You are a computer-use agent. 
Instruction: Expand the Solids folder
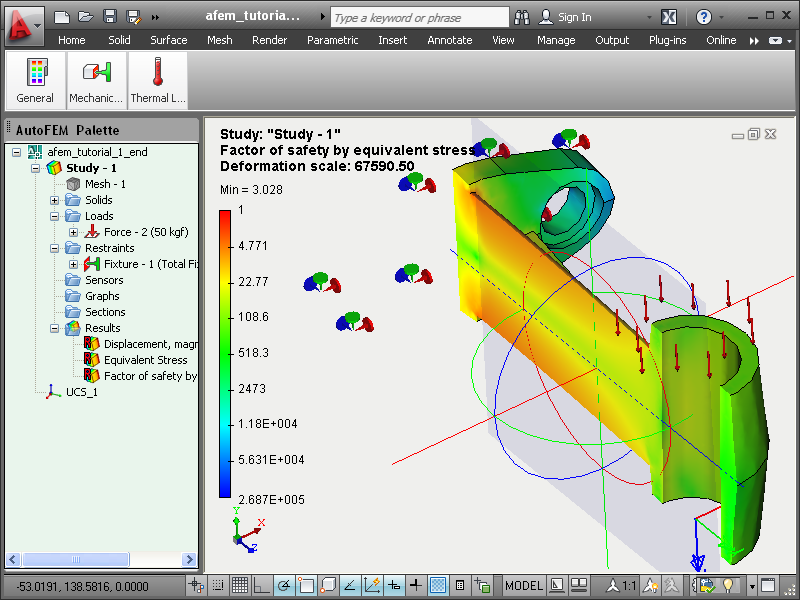(x=55, y=200)
